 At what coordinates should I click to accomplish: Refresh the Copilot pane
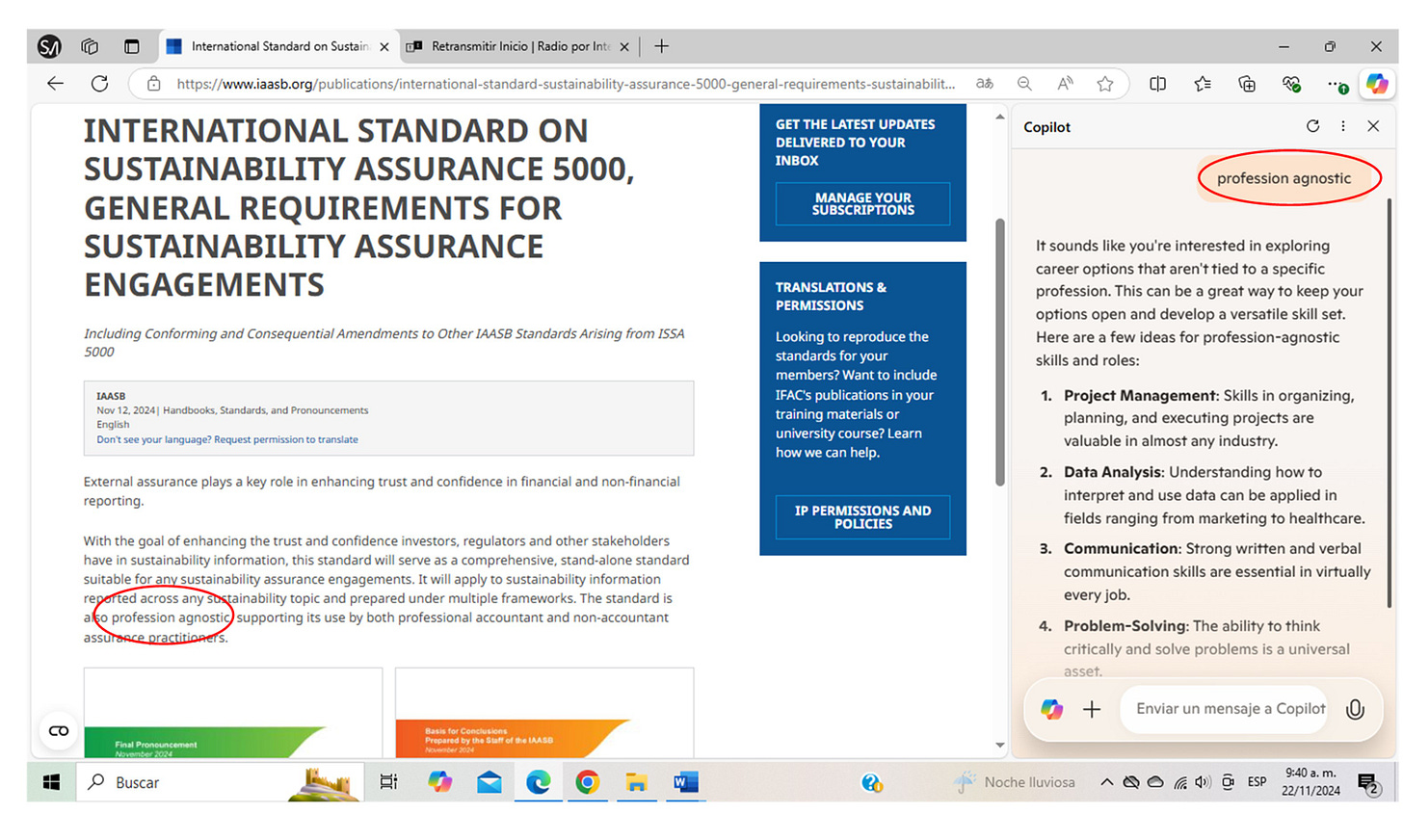[x=1312, y=126]
